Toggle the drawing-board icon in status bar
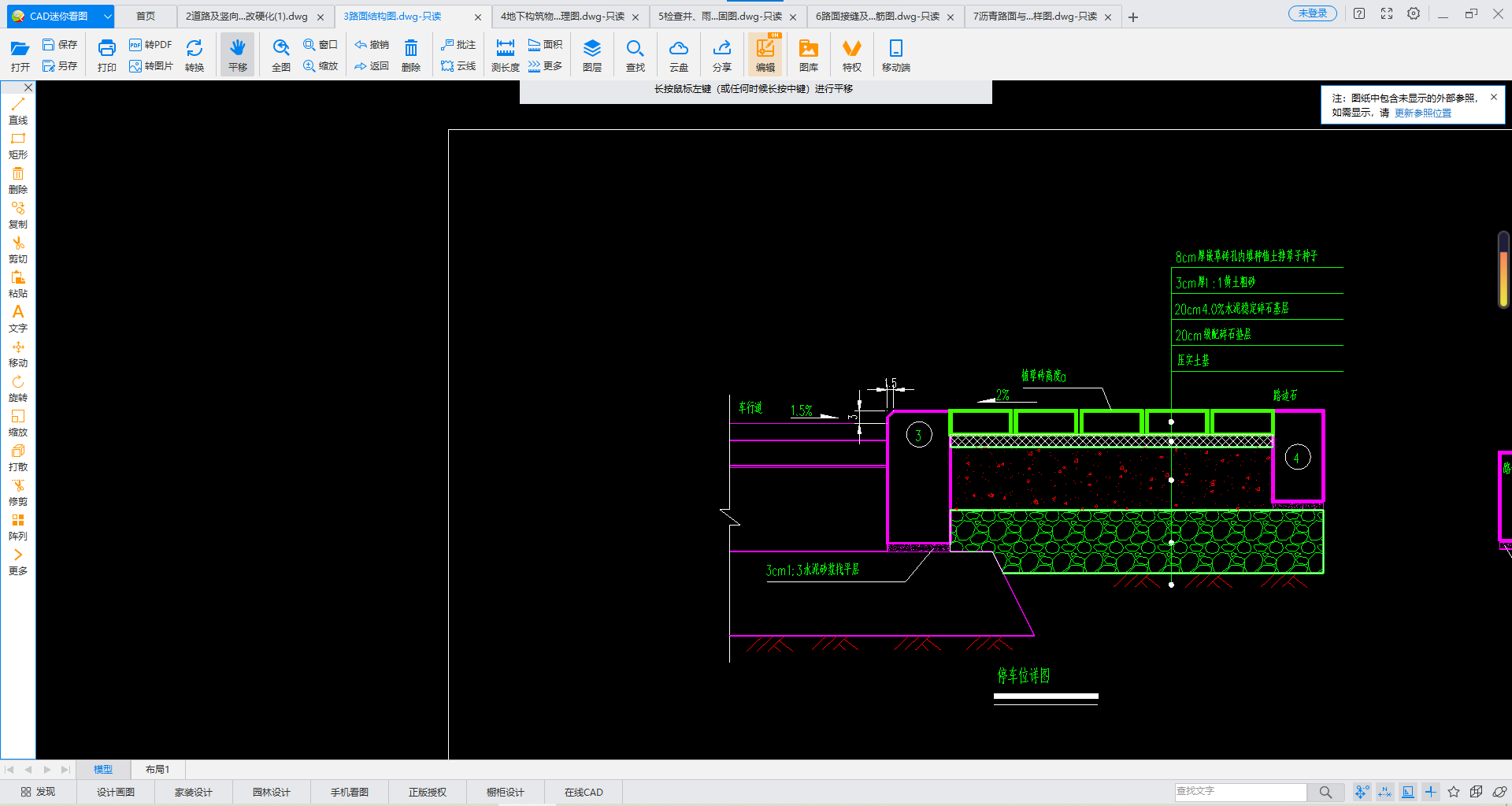The width and height of the screenshot is (1512, 806). (1408, 792)
